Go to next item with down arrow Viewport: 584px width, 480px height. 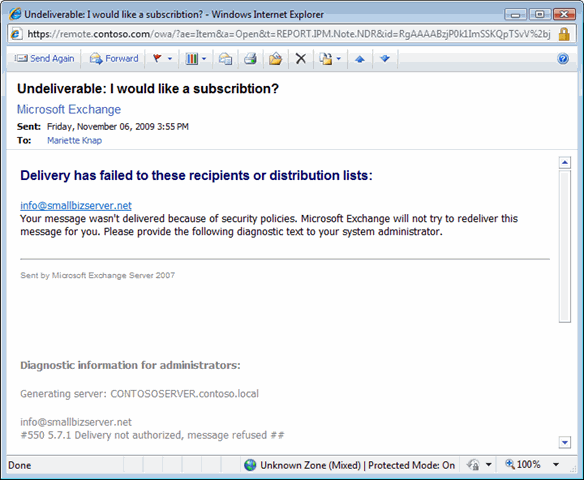coord(385,59)
